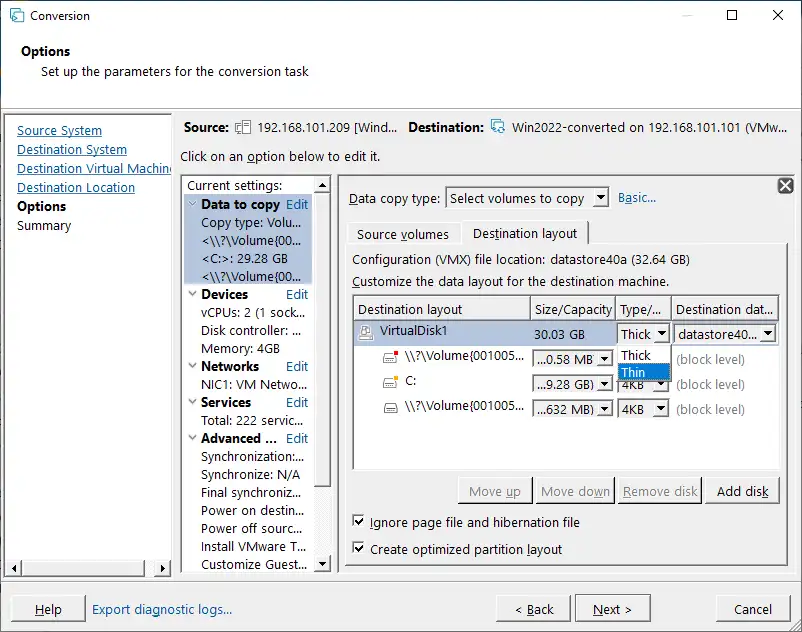The height and width of the screenshot is (632, 802).
Task: Edit the Devices settings
Action: tap(297, 295)
